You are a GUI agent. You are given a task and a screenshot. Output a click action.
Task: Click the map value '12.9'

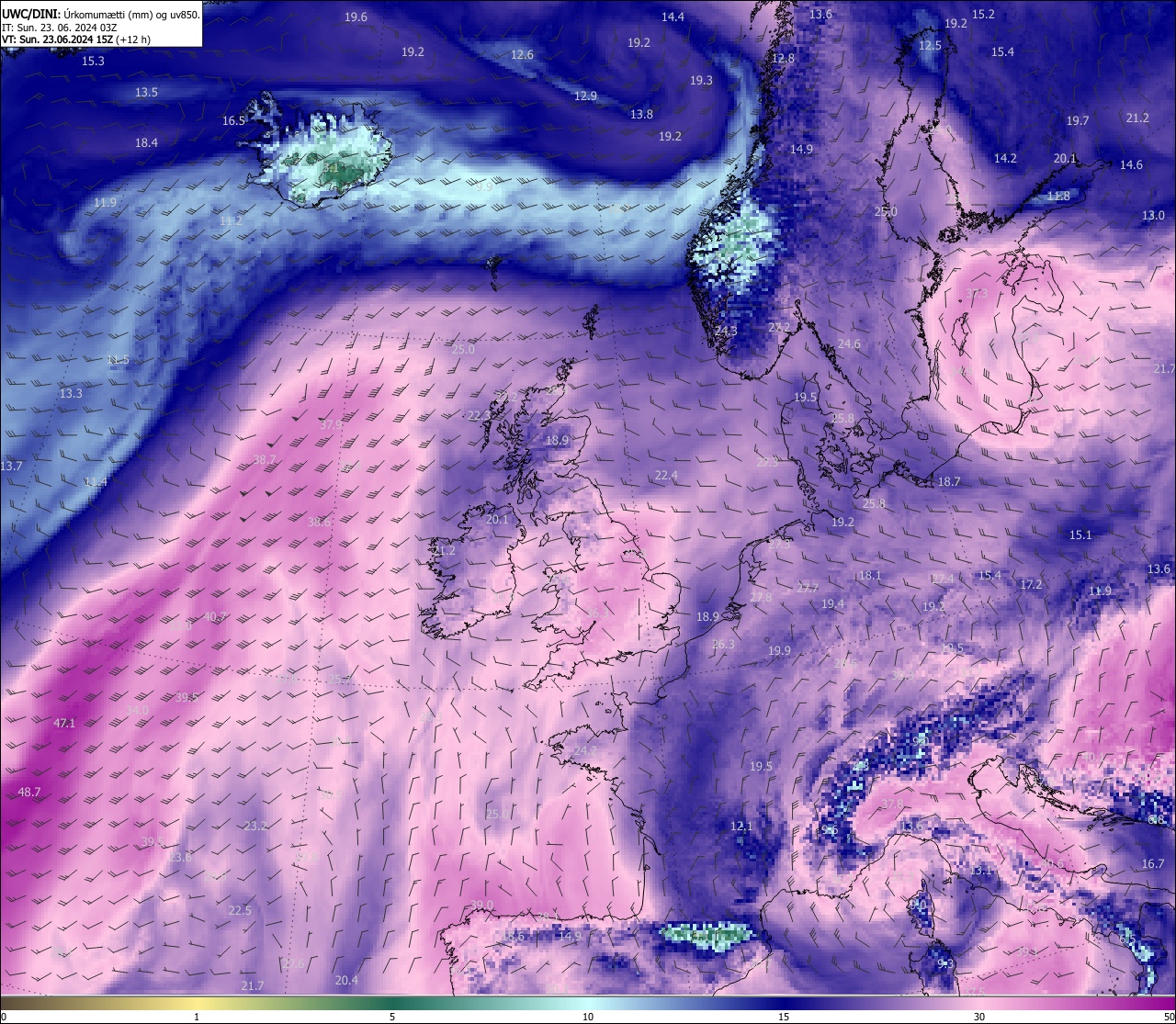(x=585, y=96)
